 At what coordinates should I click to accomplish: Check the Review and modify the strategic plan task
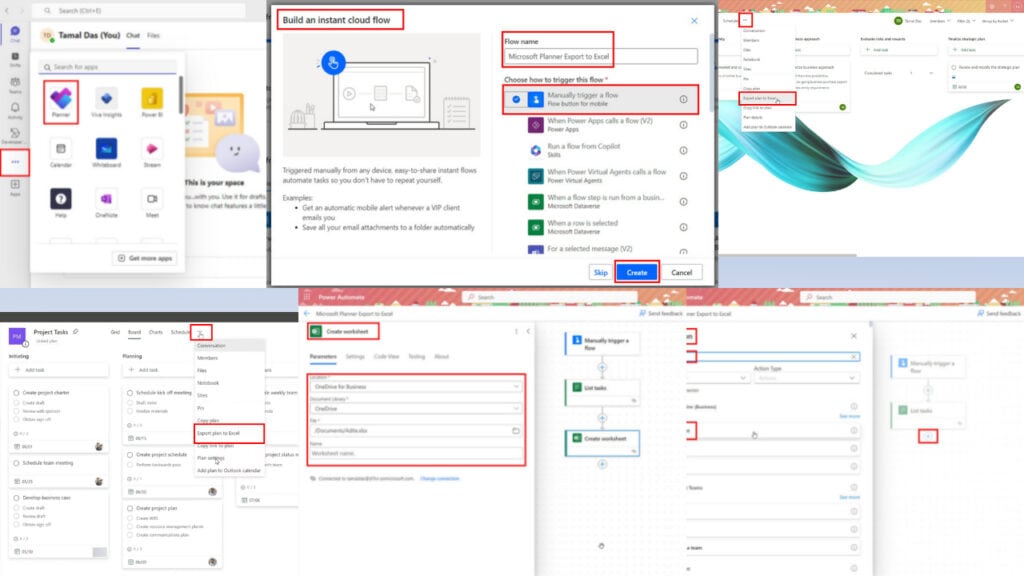[953, 66]
